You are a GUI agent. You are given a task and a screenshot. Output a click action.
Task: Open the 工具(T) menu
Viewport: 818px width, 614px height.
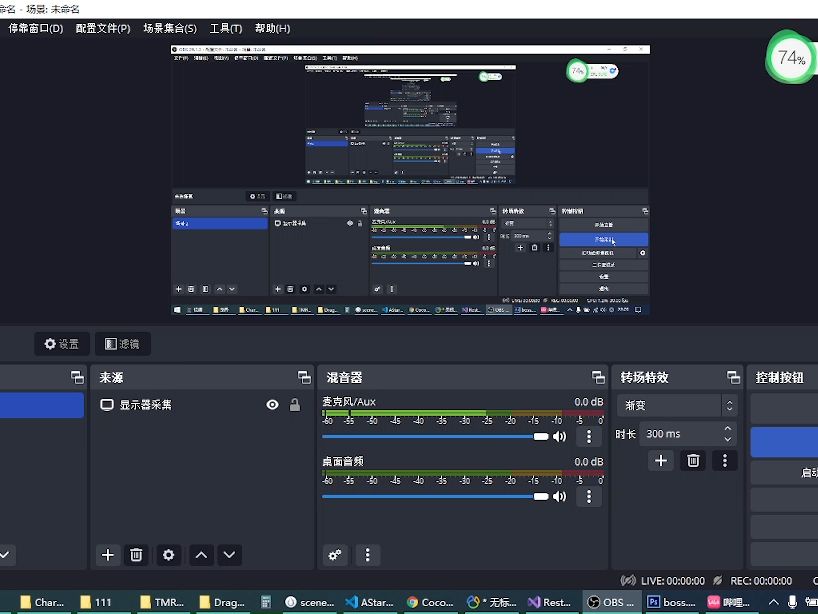click(226, 28)
